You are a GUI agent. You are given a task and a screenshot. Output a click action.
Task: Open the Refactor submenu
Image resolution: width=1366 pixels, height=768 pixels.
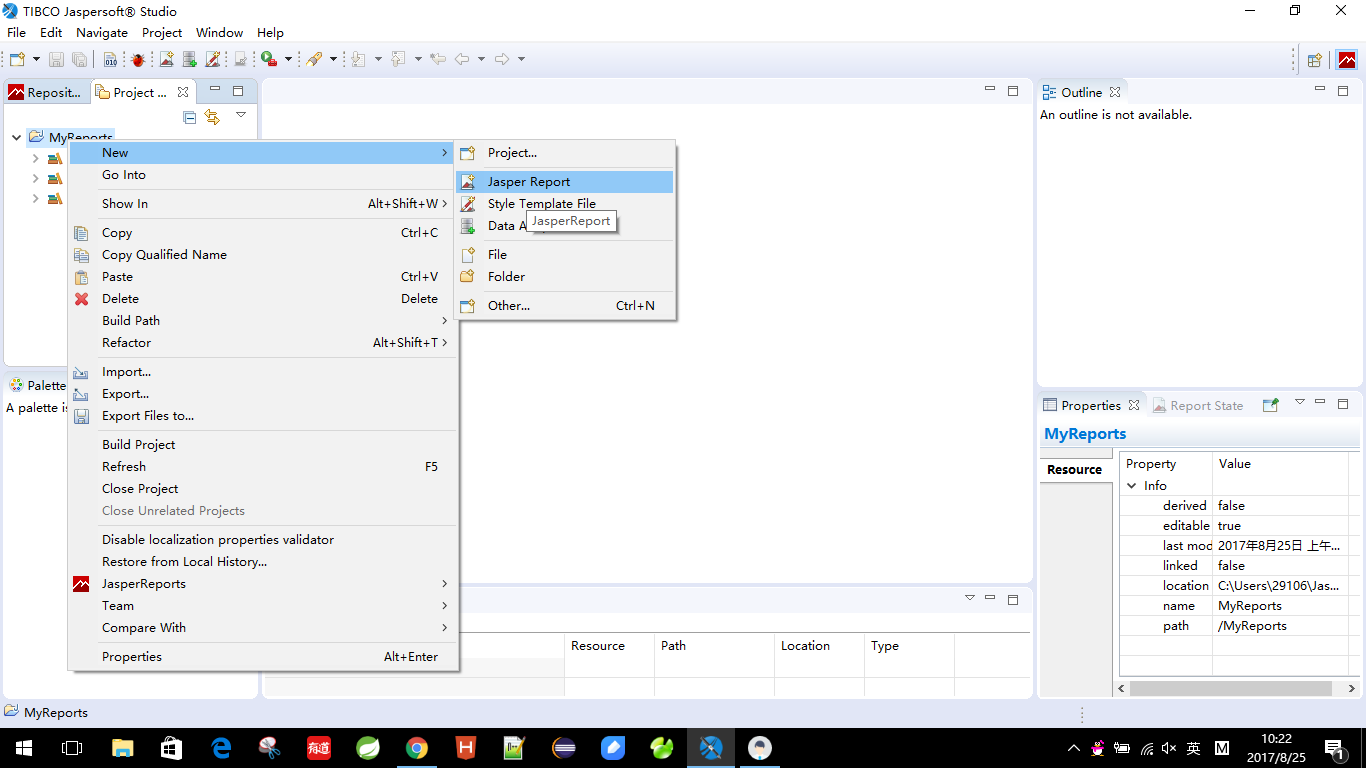coord(263,342)
